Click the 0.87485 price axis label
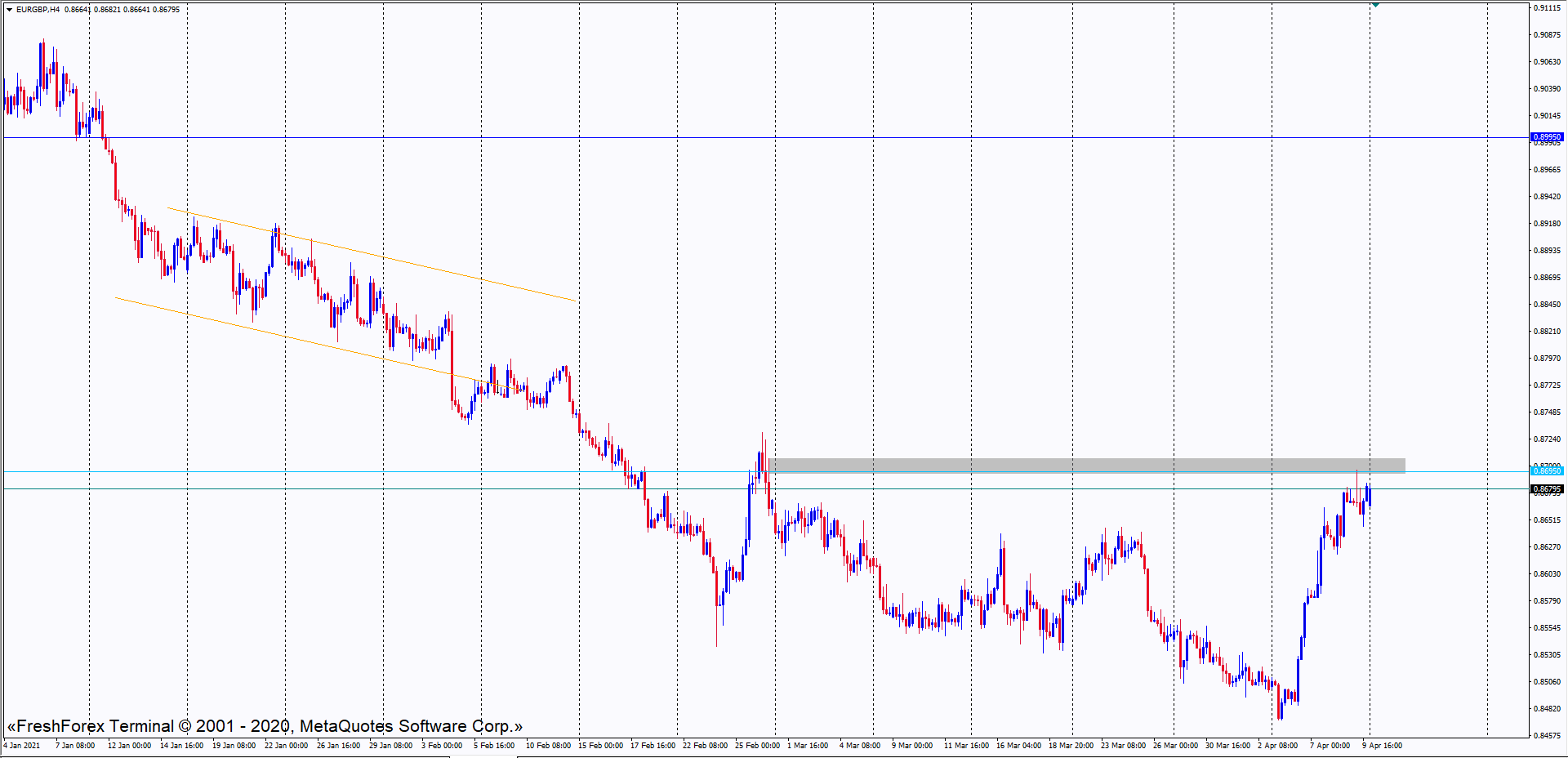The height and width of the screenshot is (758, 1568). pos(1547,412)
